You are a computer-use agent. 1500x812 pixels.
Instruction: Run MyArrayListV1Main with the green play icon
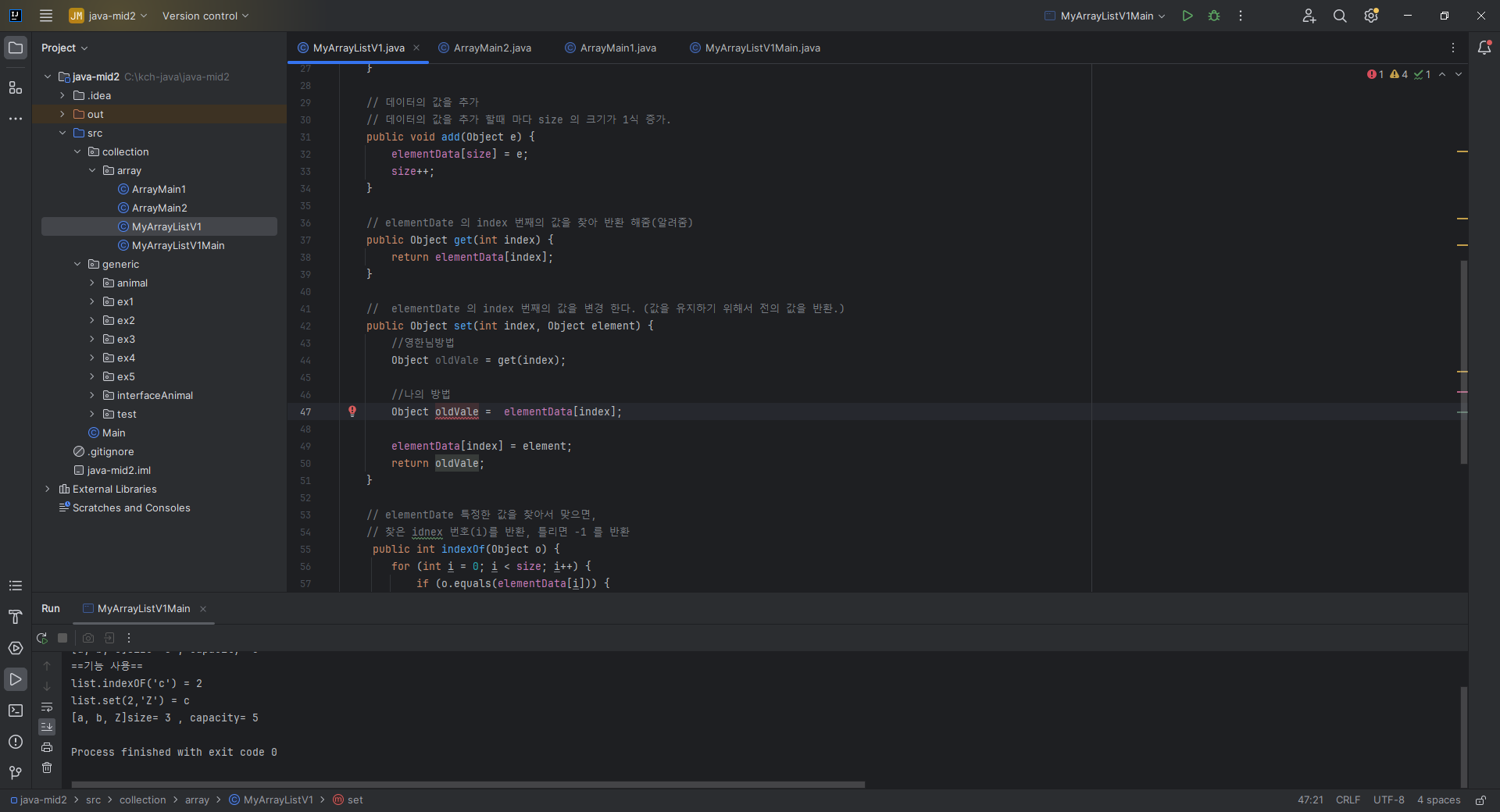[1187, 16]
